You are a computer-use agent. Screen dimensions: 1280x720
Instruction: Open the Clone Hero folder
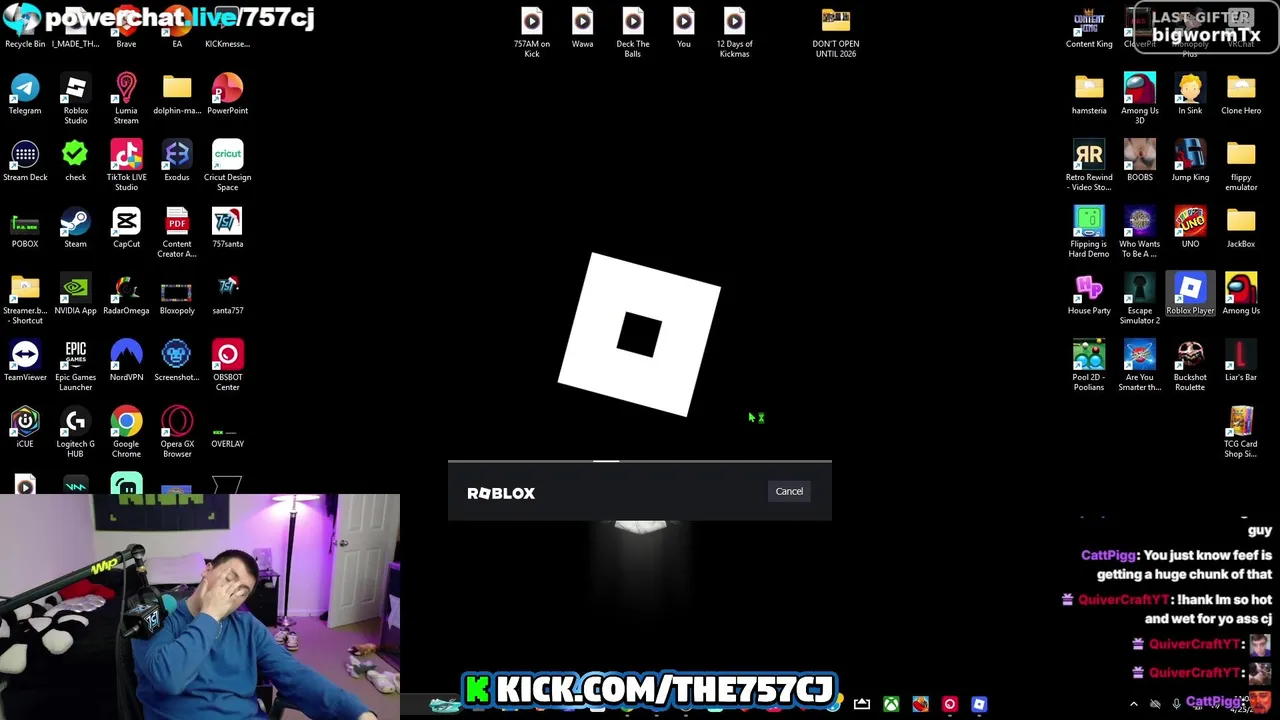click(x=1241, y=94)
